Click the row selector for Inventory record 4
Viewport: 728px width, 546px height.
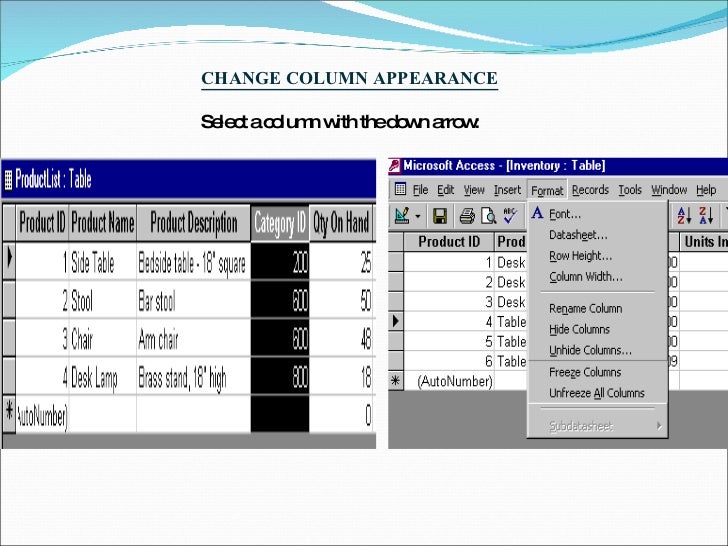pyautogui.click(x=396, y=321)
